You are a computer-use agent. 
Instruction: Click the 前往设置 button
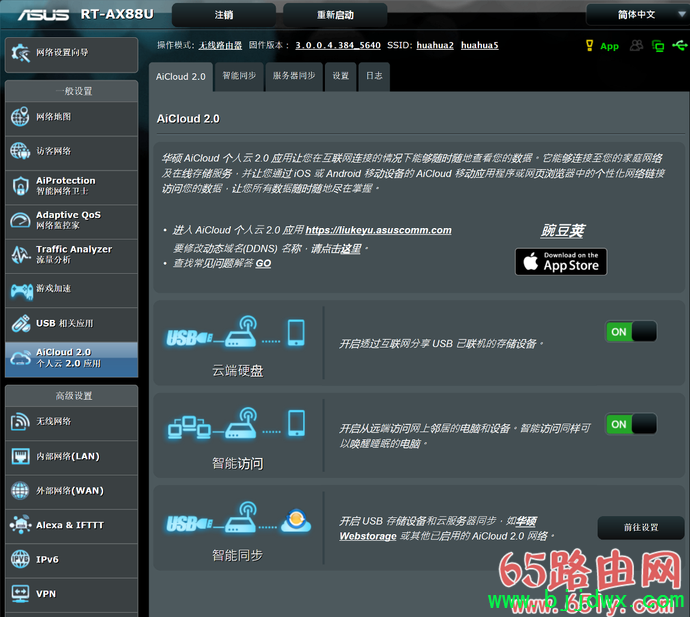641,527
